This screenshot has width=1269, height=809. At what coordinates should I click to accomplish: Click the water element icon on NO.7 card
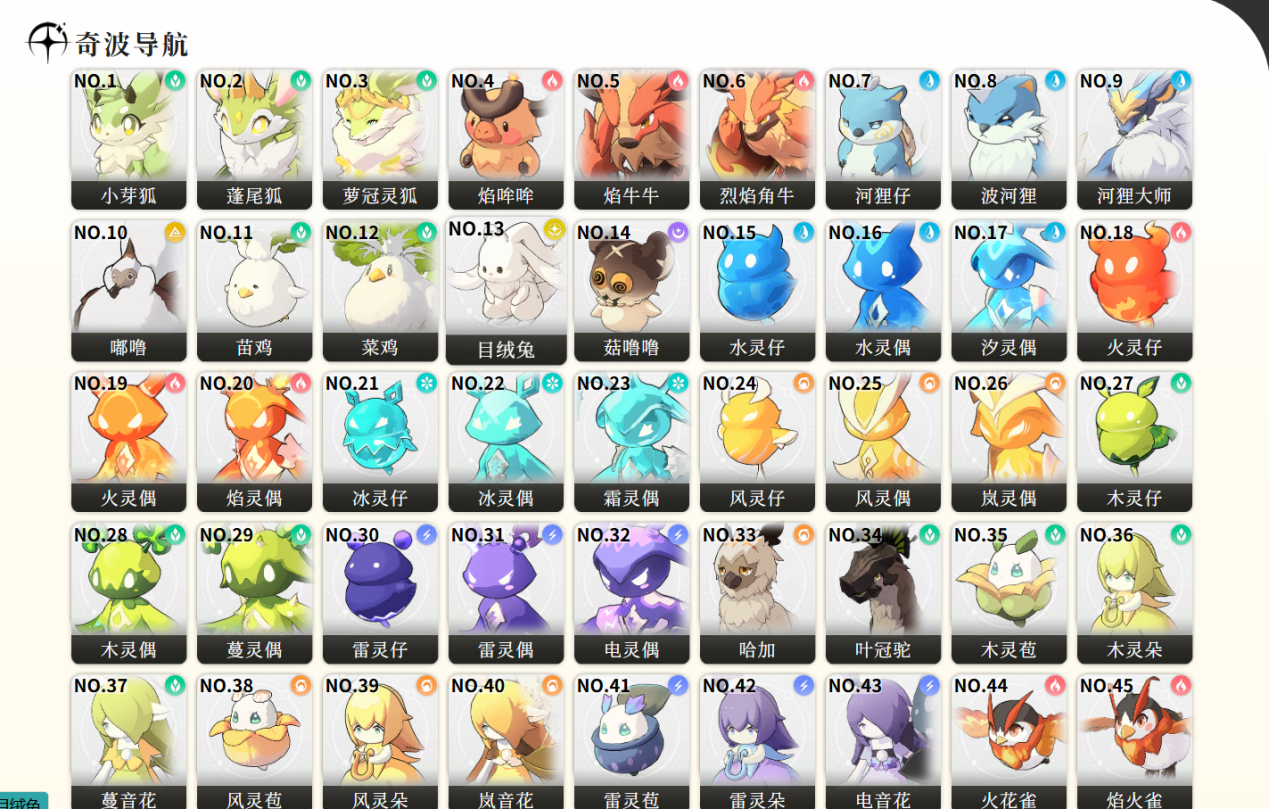coord(929,80)
